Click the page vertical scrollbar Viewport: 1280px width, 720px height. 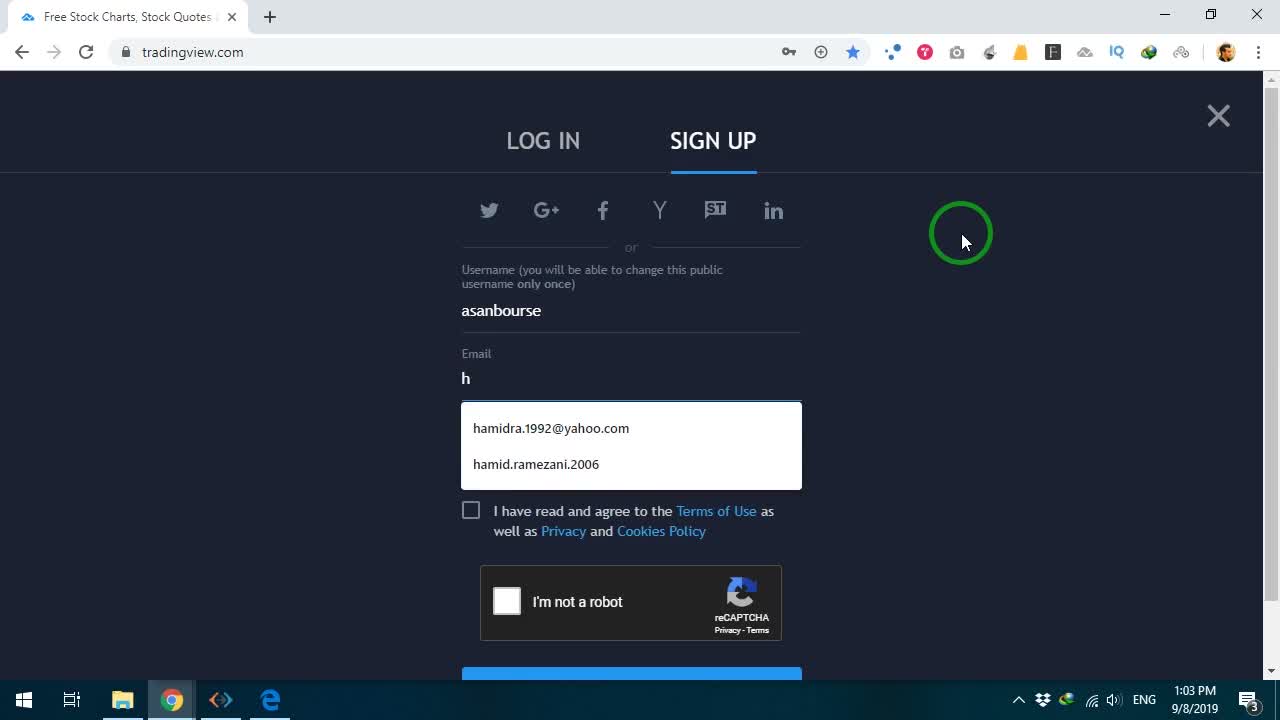point(1271,344)
